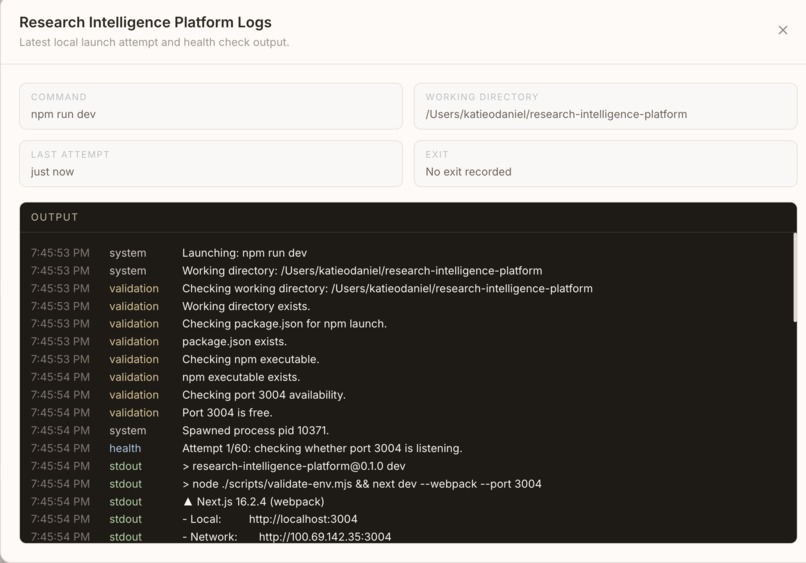Select log line 'Checking npm executable.'
This screenshot has width=806, height=563.
point(250,359)
